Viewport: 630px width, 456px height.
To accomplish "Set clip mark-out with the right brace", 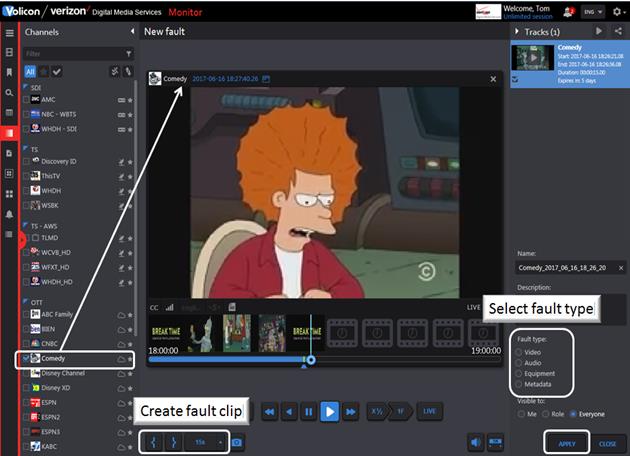I will [174, 442].
